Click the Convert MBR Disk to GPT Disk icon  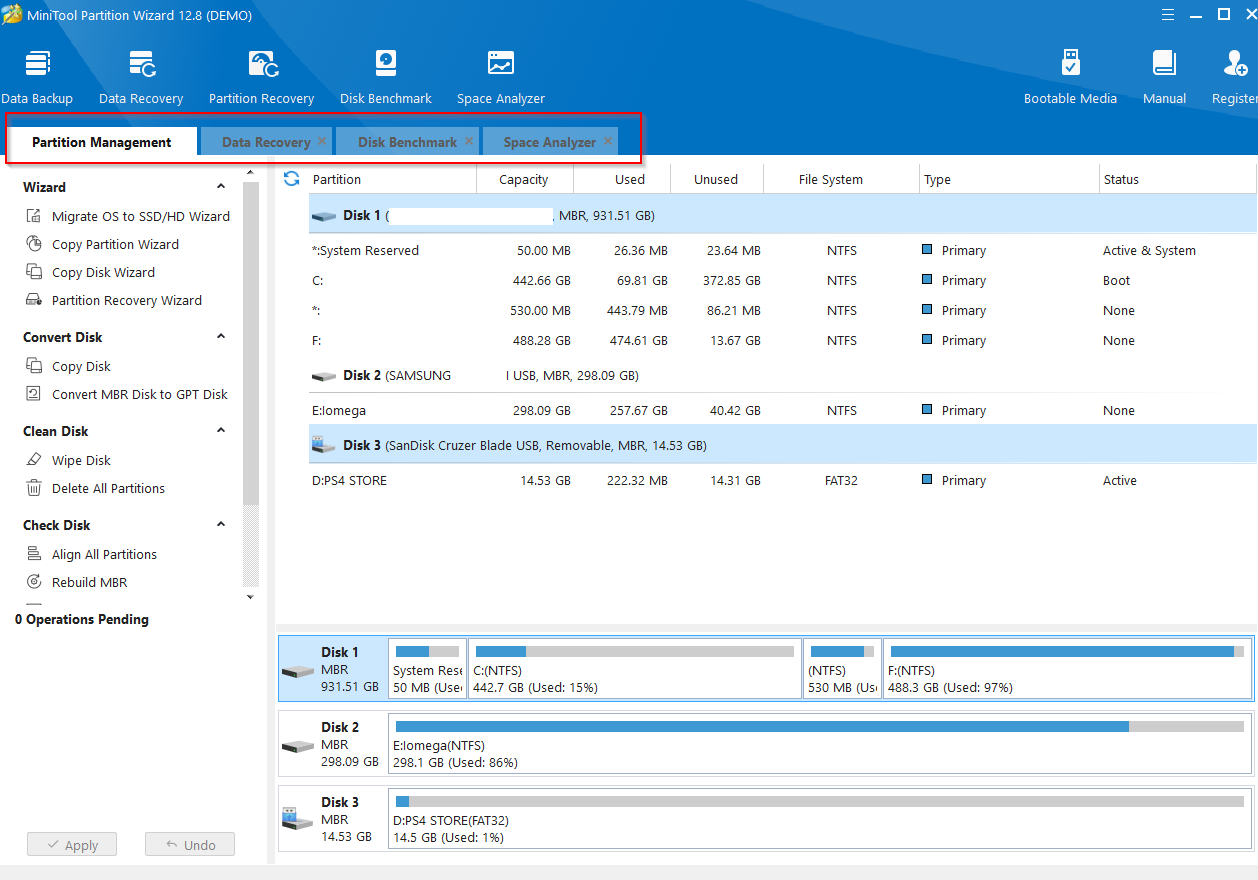pos(33,394)
